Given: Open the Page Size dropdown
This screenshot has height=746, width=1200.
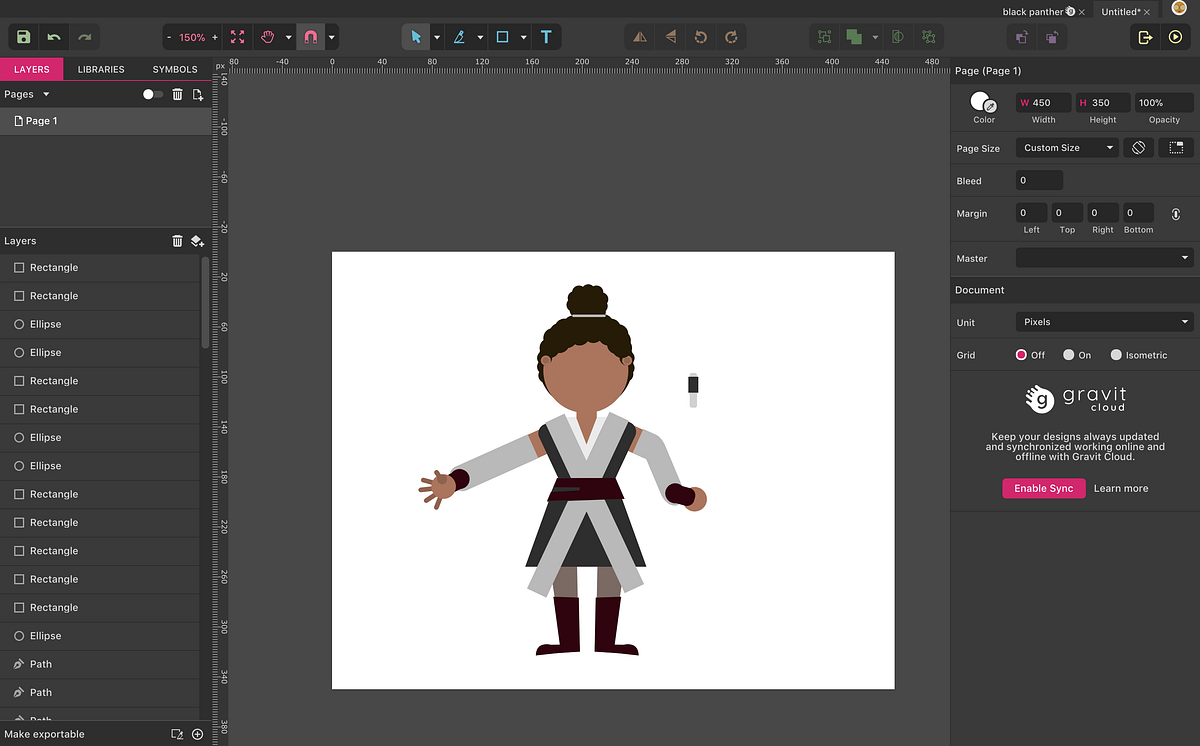Looking at the screenshot, I should click(x=1067, y=148).
